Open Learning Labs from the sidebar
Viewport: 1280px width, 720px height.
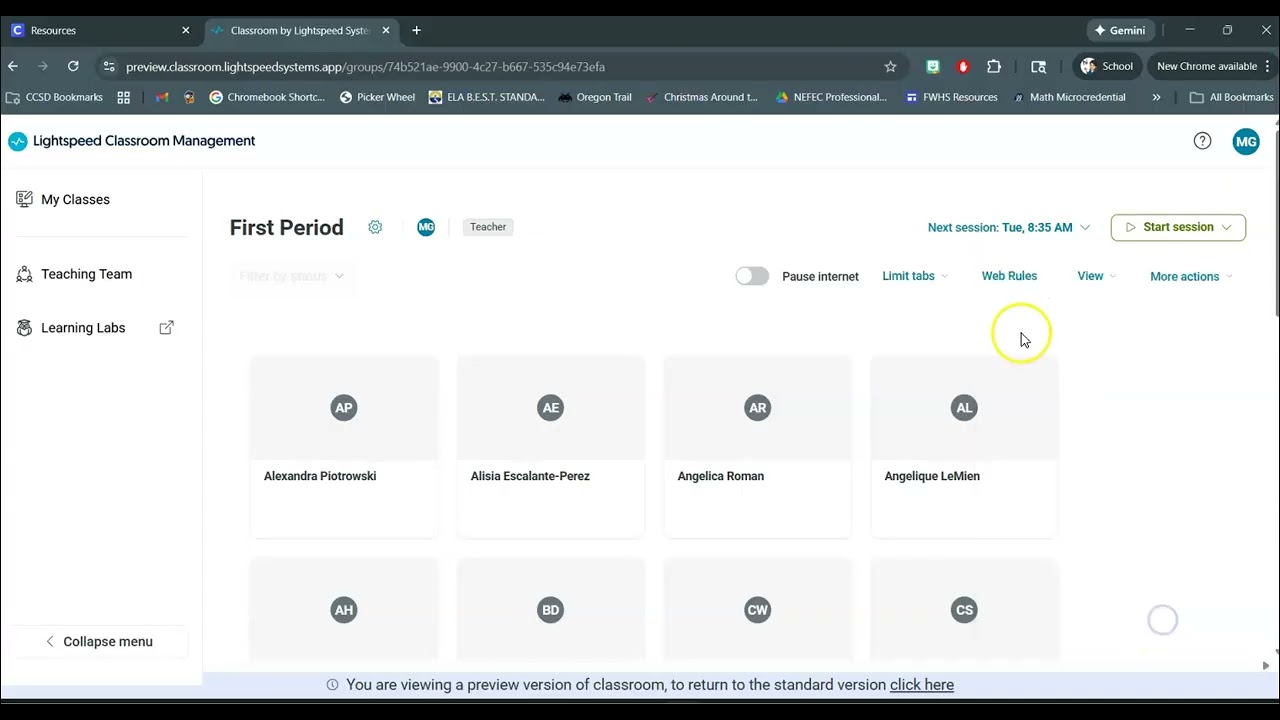point(83,328)
